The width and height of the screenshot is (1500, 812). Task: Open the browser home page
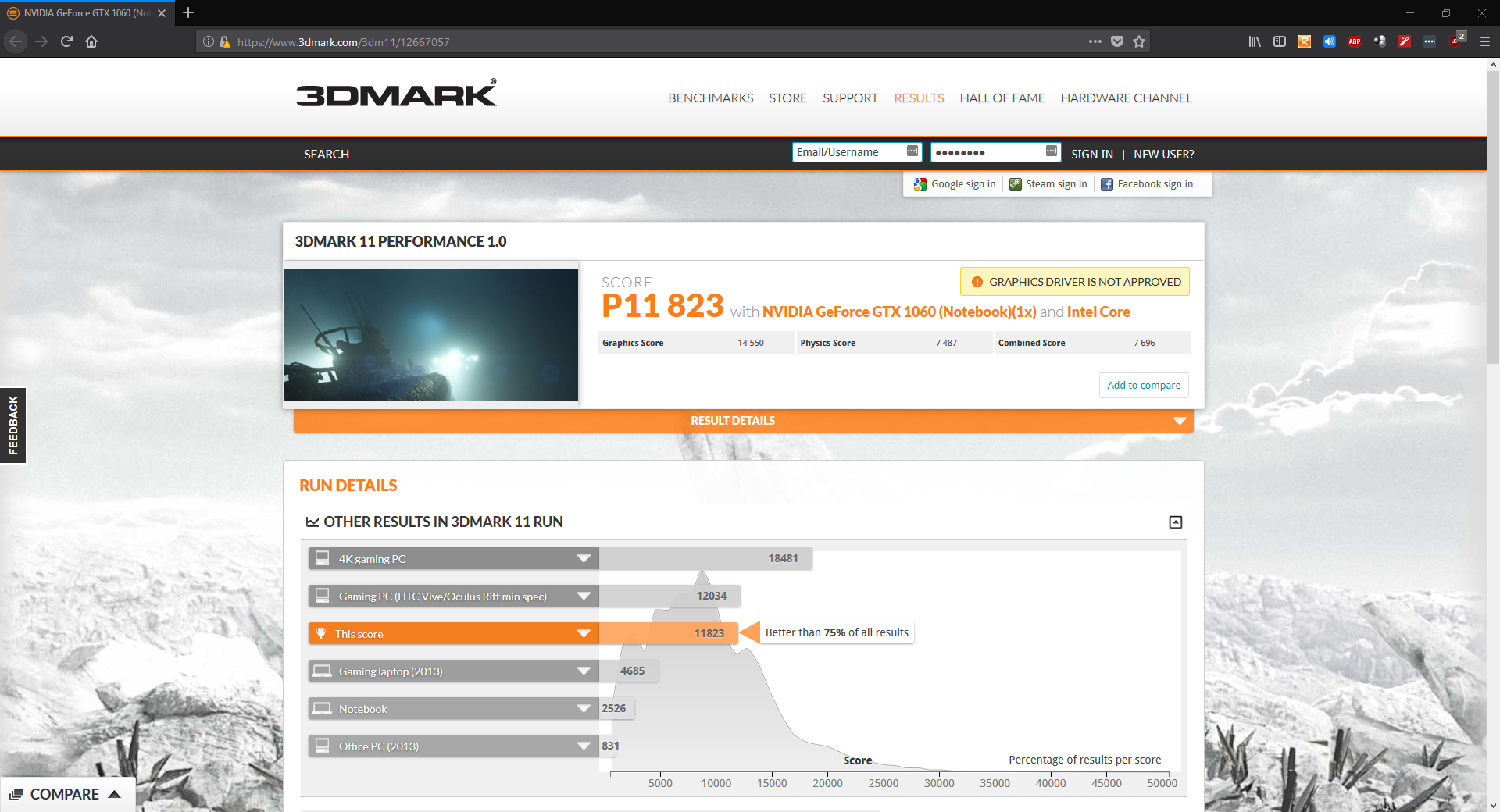pyautogui.click(x=91, y=41)
